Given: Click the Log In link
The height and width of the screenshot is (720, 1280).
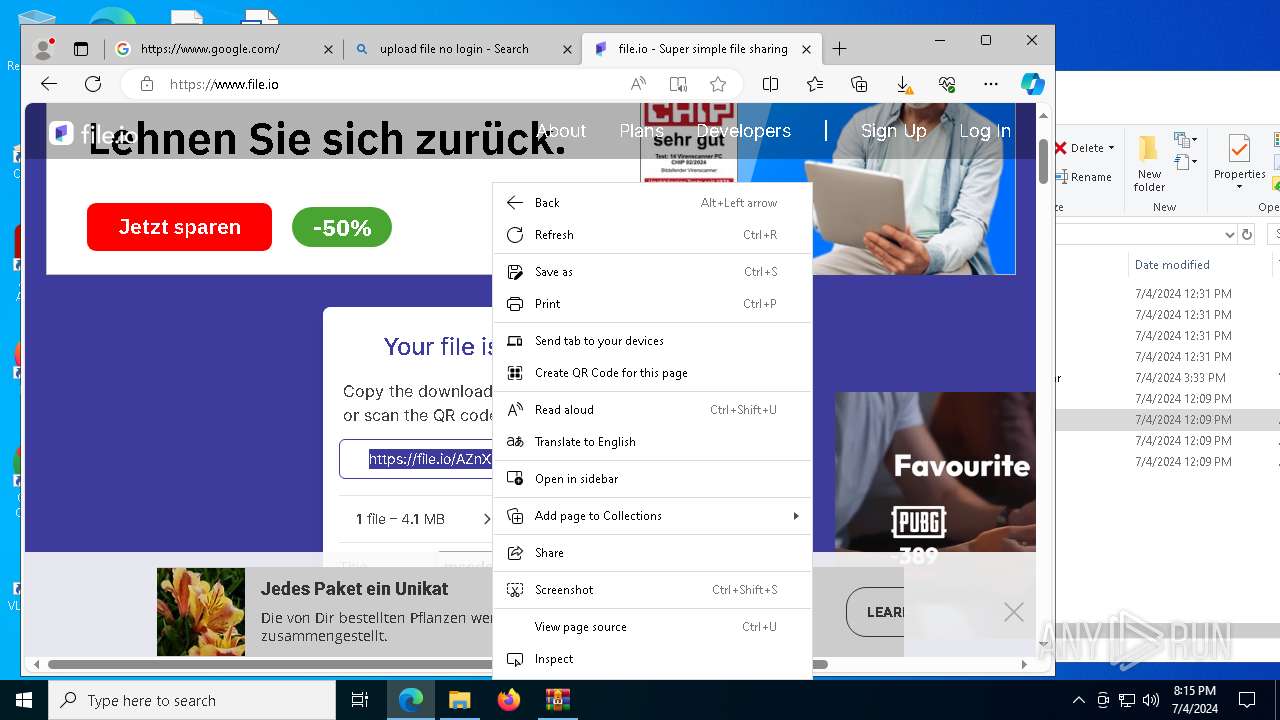Looking at the screenshot, I should (985, 131).
